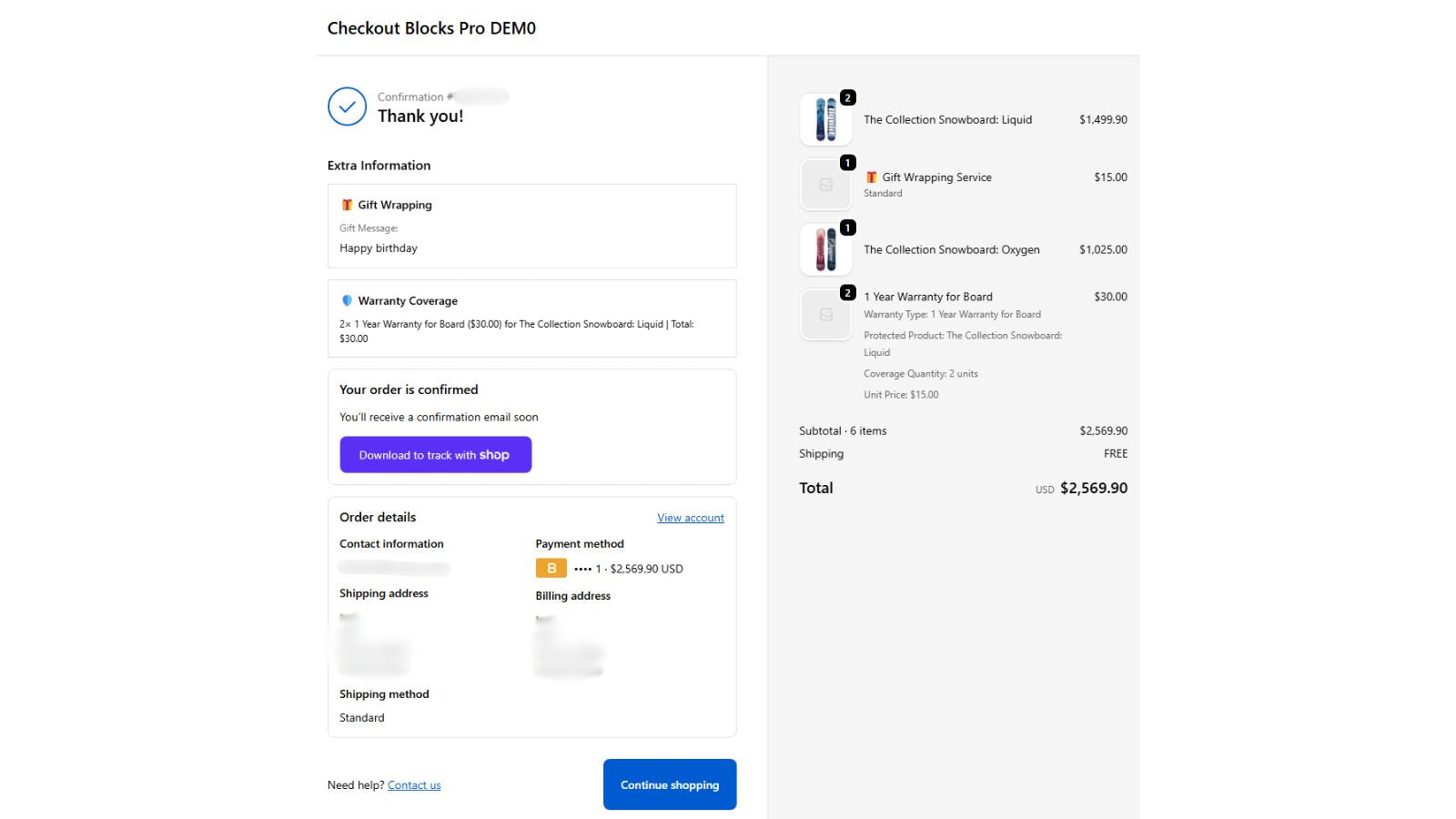Click the quantity badge on the Oxygen snowboard
Viewport: 1456px width, 819px height.
848,226
